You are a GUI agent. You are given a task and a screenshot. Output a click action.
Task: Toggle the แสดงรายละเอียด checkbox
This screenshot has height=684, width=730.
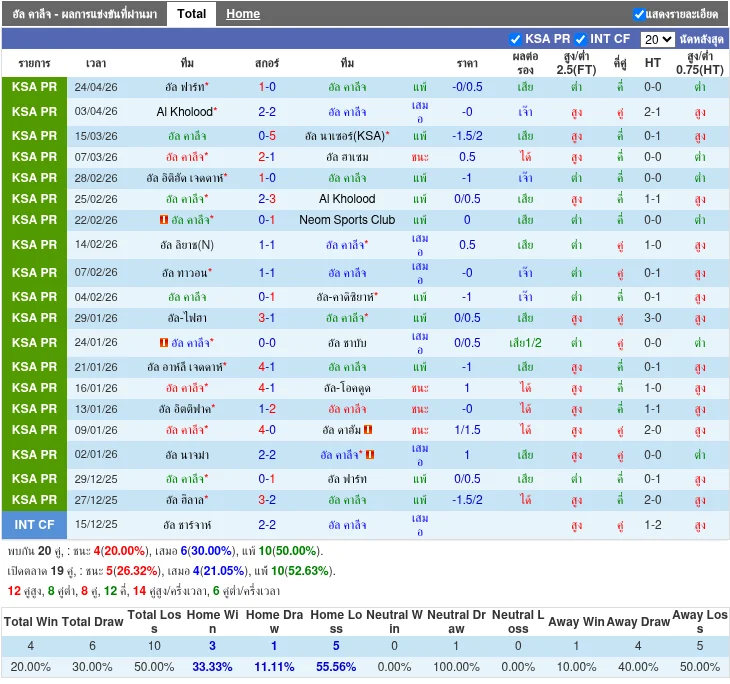click(x=639, y=14)
